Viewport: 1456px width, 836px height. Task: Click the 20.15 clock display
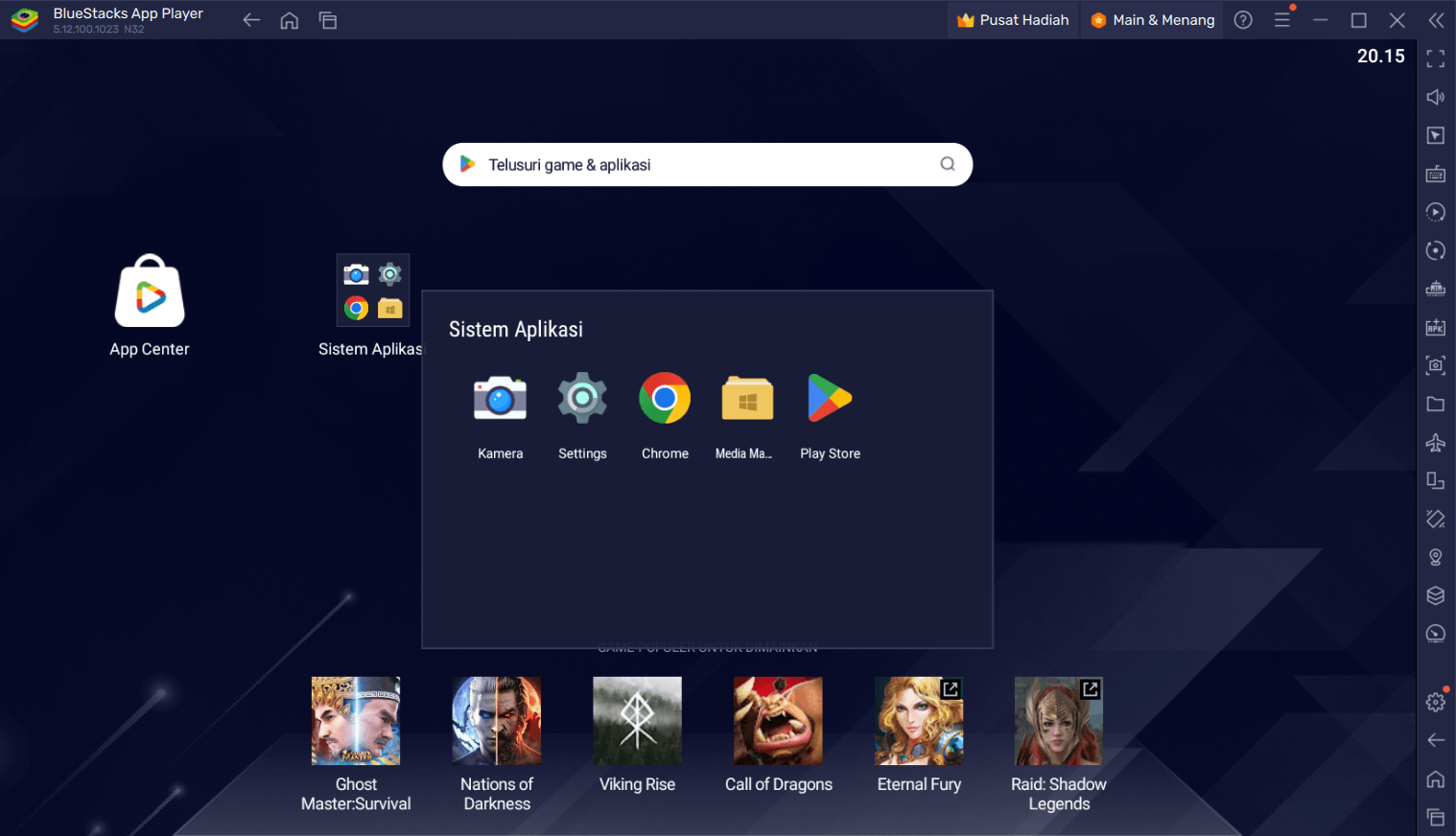pos(1381,57)
